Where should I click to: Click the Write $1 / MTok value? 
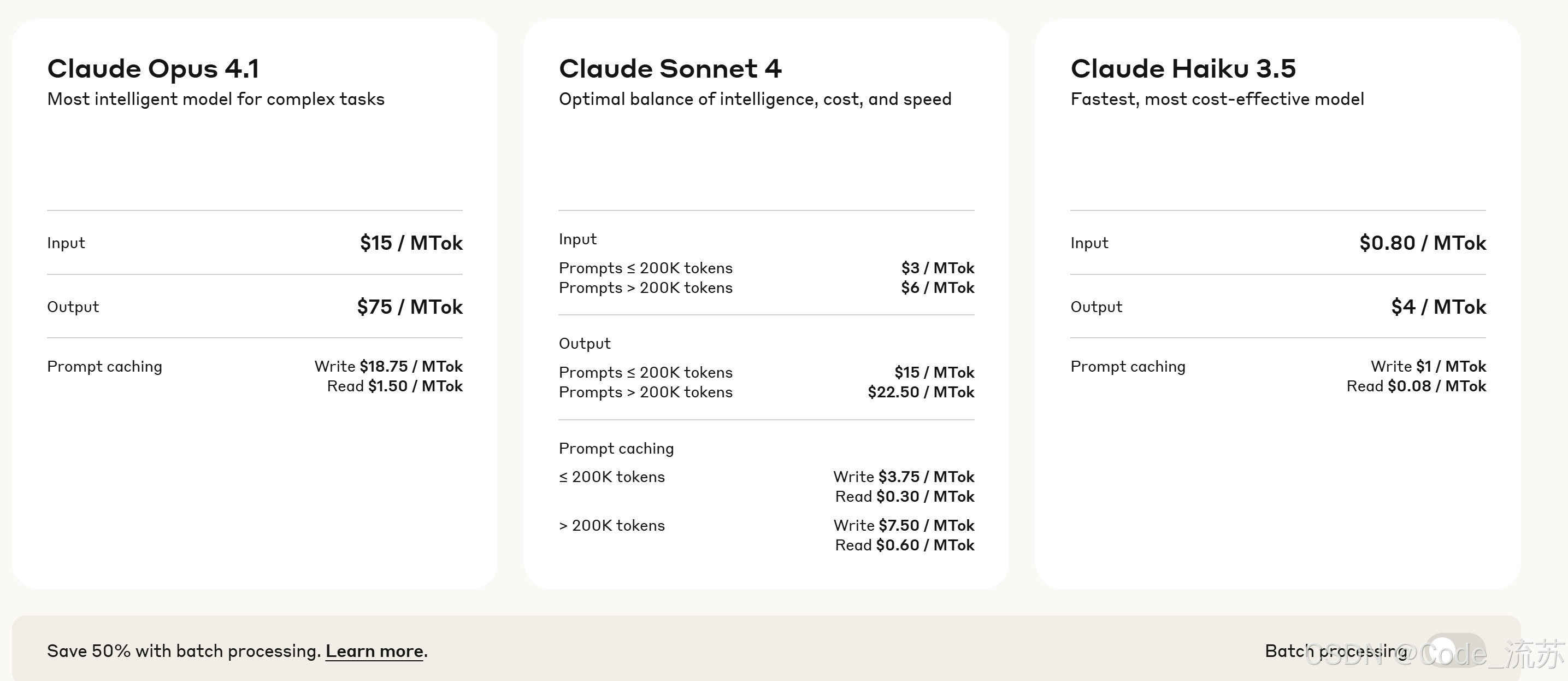1429,366
